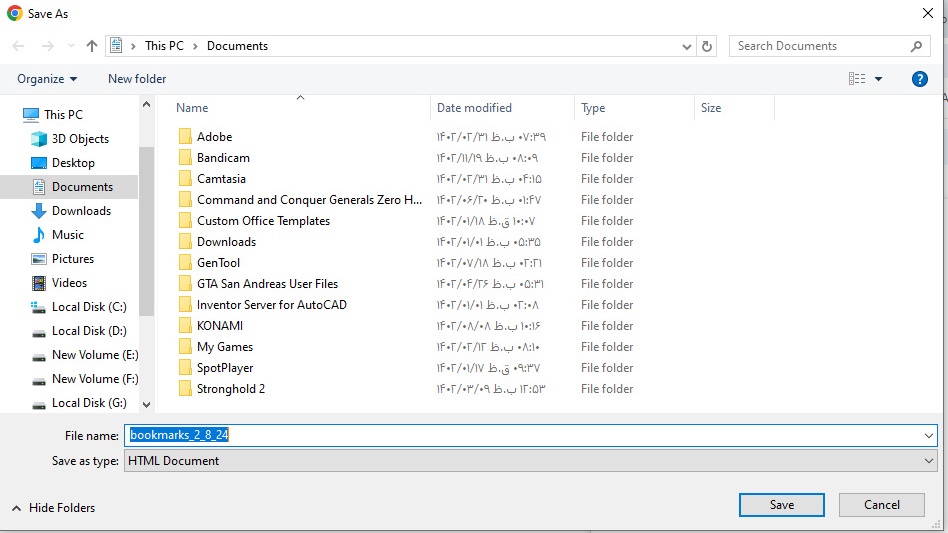This screenshot has height=533, width=948.
Task: Click Documents in the address breadcrumb
Action: point(237,46)
